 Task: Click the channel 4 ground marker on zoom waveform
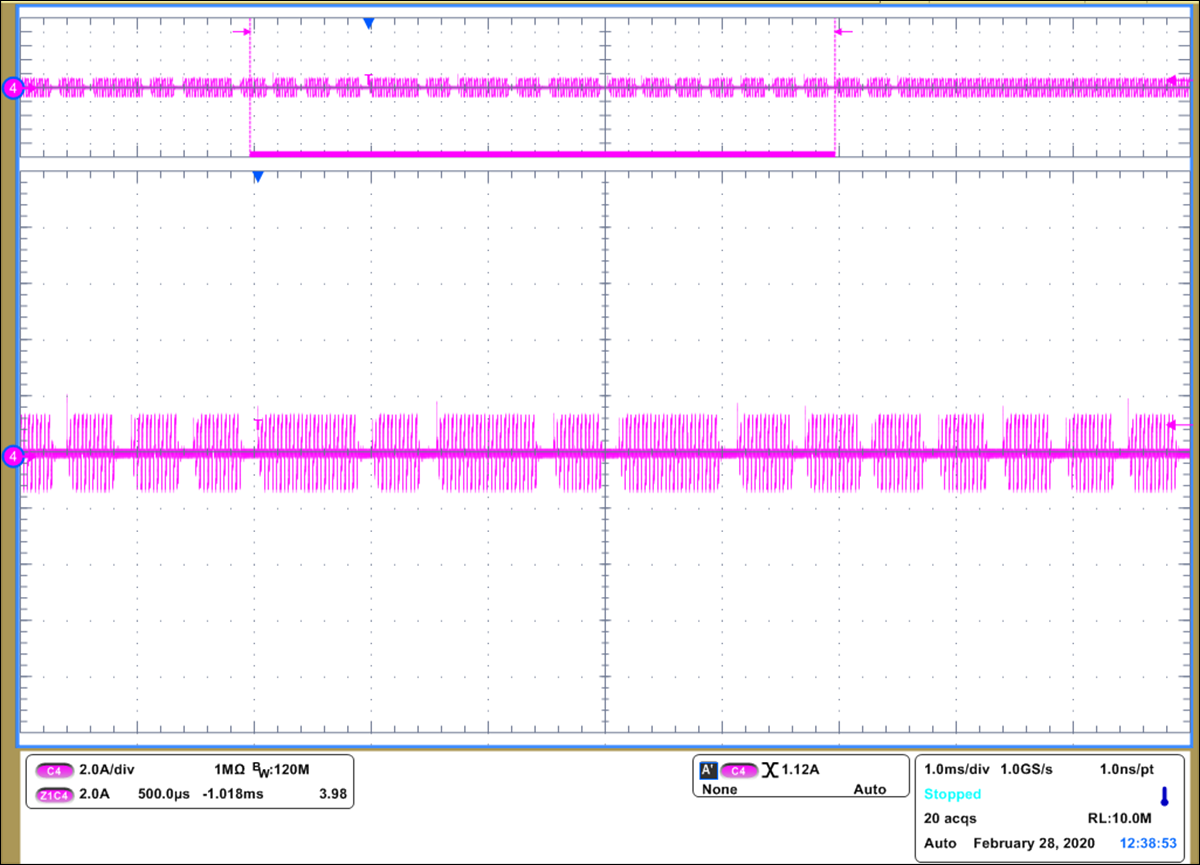point(12,457)
